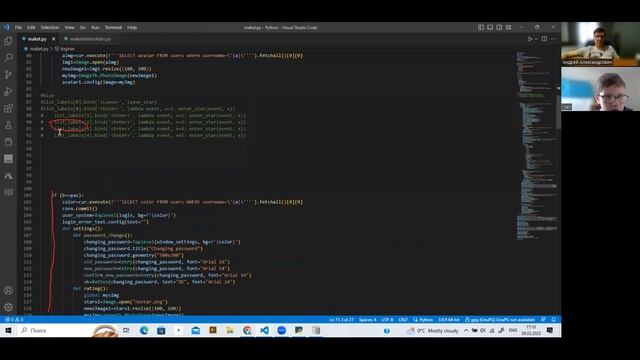Expand the logwin symbol in breadcrumb
The image size is (640, 360).
pyautogui.click(x=67, y=49)
